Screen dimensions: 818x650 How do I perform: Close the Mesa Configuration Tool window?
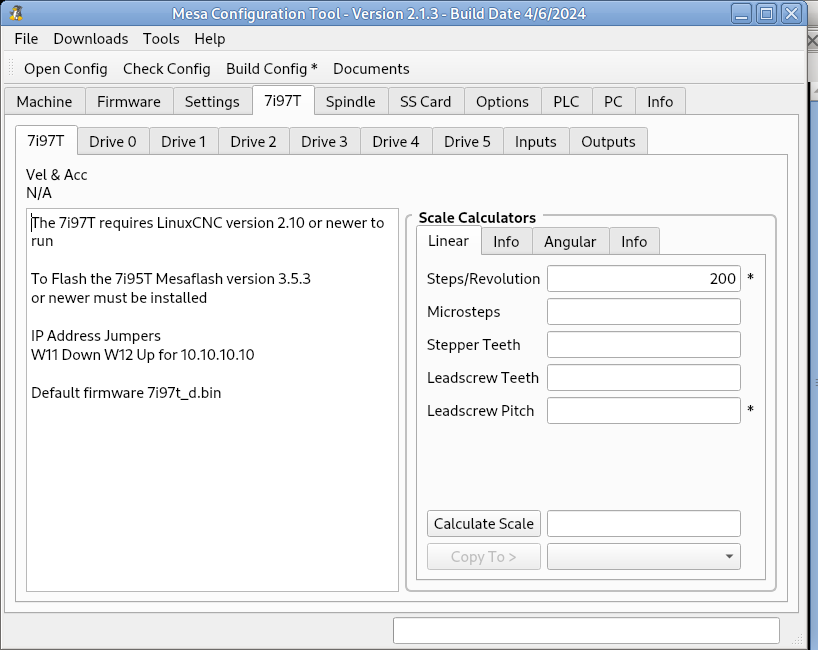[791, 14]
